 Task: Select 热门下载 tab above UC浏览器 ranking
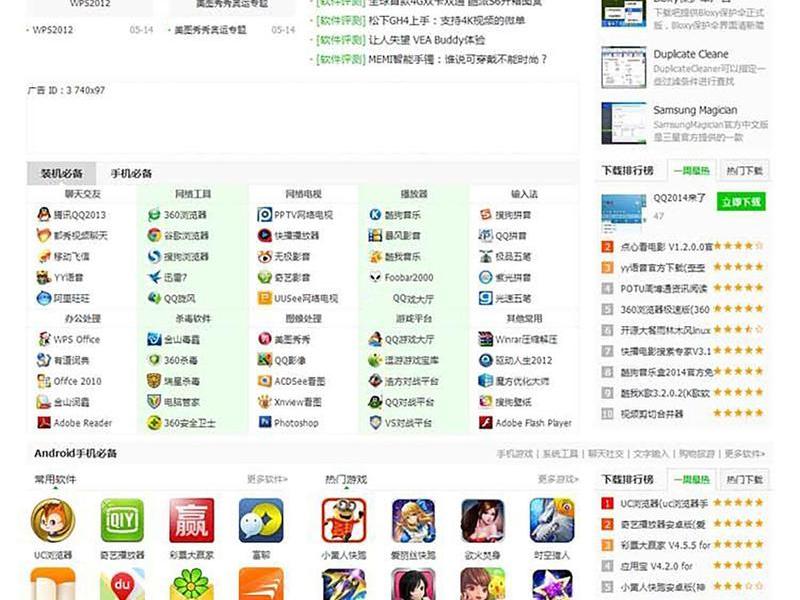click(x=744, y=479)
